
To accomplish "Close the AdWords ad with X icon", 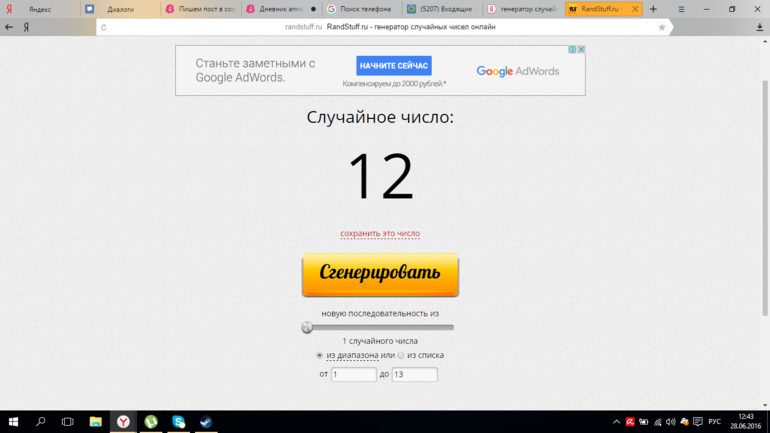I will pos(581,49).
